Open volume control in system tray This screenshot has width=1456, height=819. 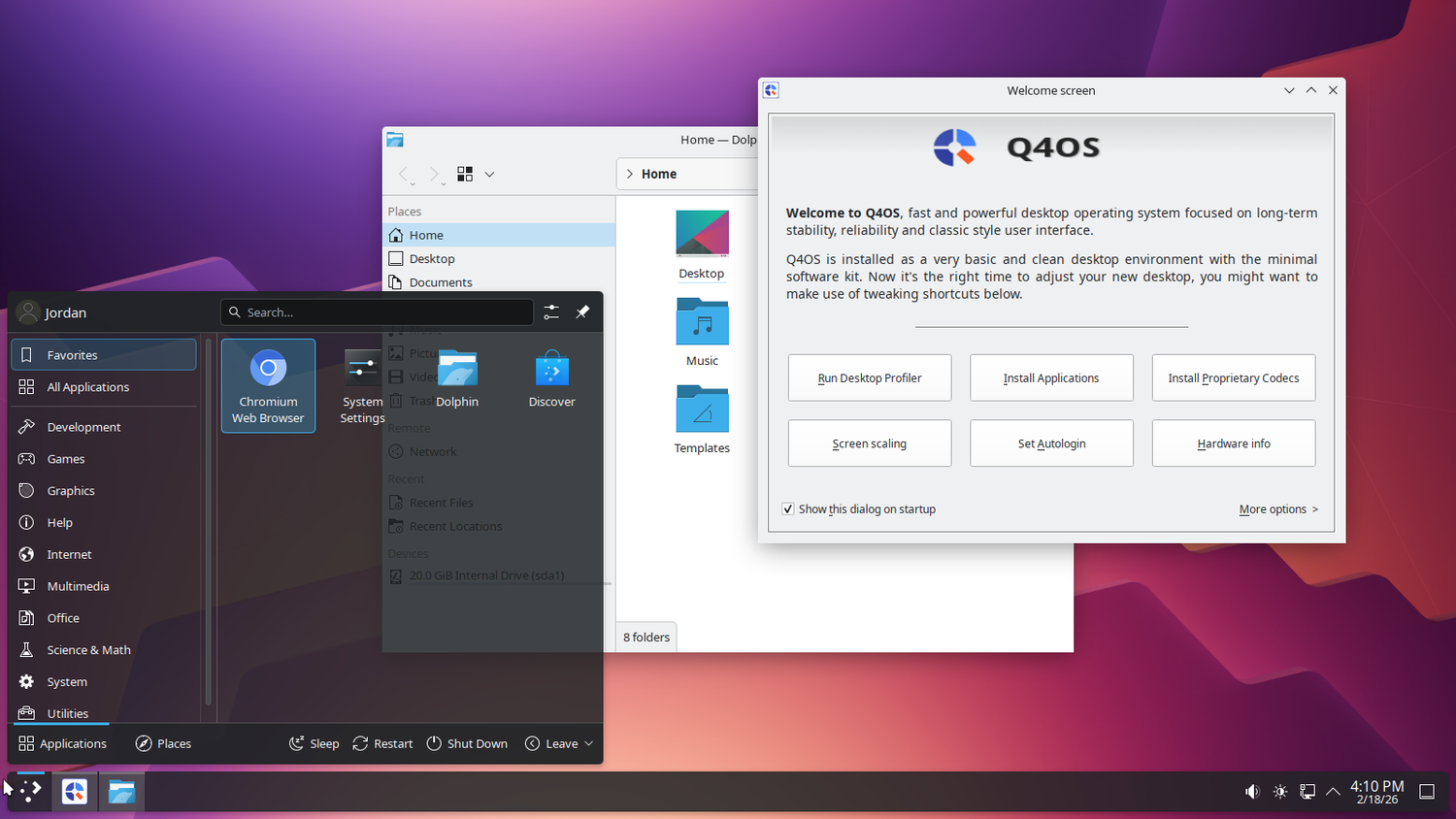click(x=1252, y=792)
